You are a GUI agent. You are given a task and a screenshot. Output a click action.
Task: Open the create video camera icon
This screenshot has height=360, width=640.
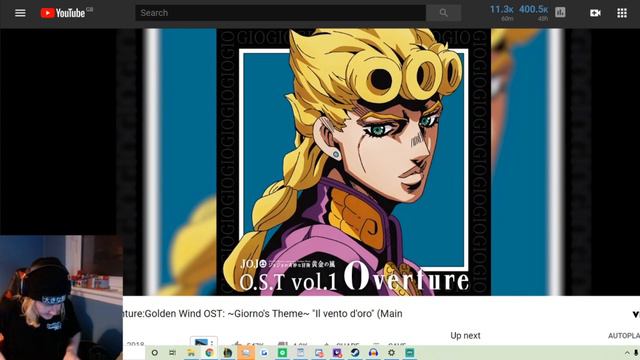pyautogui.click(x=595, y=13)
